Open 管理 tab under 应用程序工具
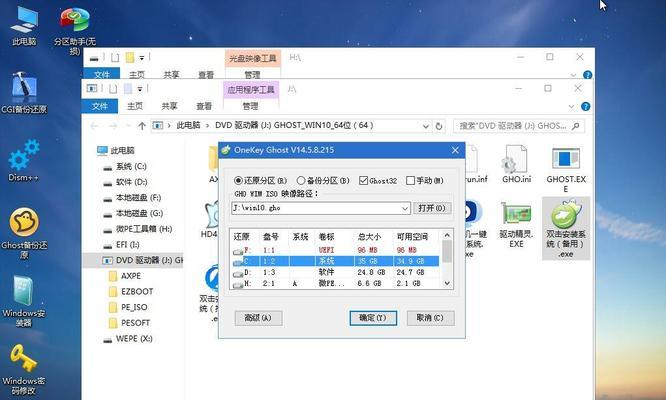This screenshot has width=666, height=400. coord(250,106)
